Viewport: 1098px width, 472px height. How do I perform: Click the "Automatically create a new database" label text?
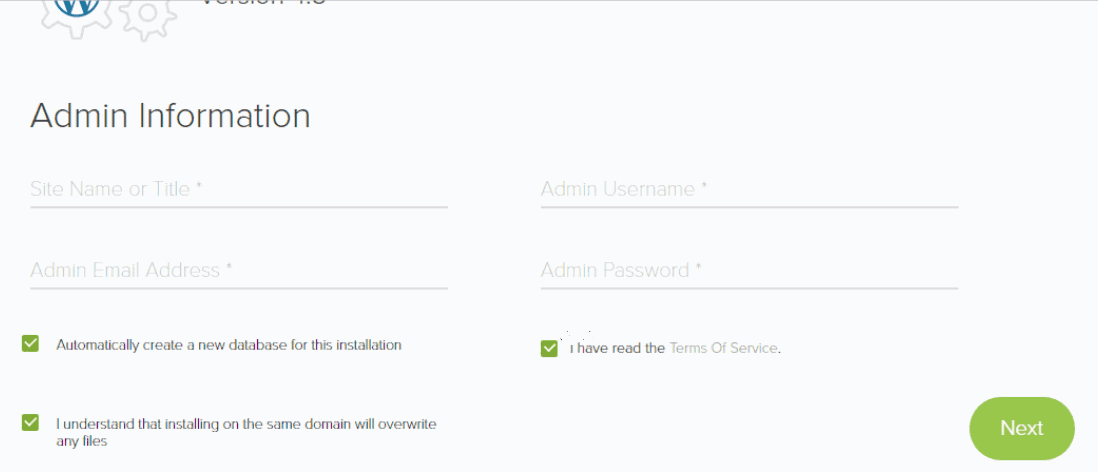coord(228,345)
